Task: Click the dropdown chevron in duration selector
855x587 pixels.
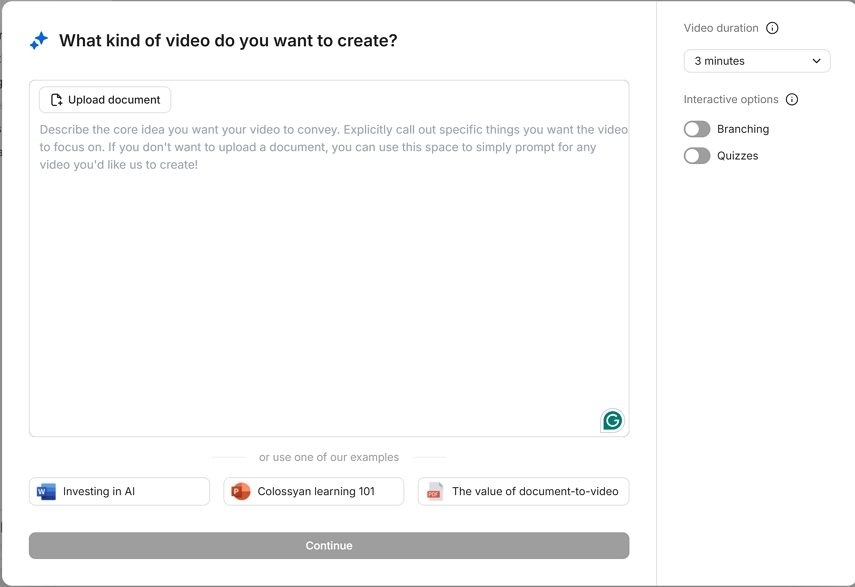Action: (816, 61)
